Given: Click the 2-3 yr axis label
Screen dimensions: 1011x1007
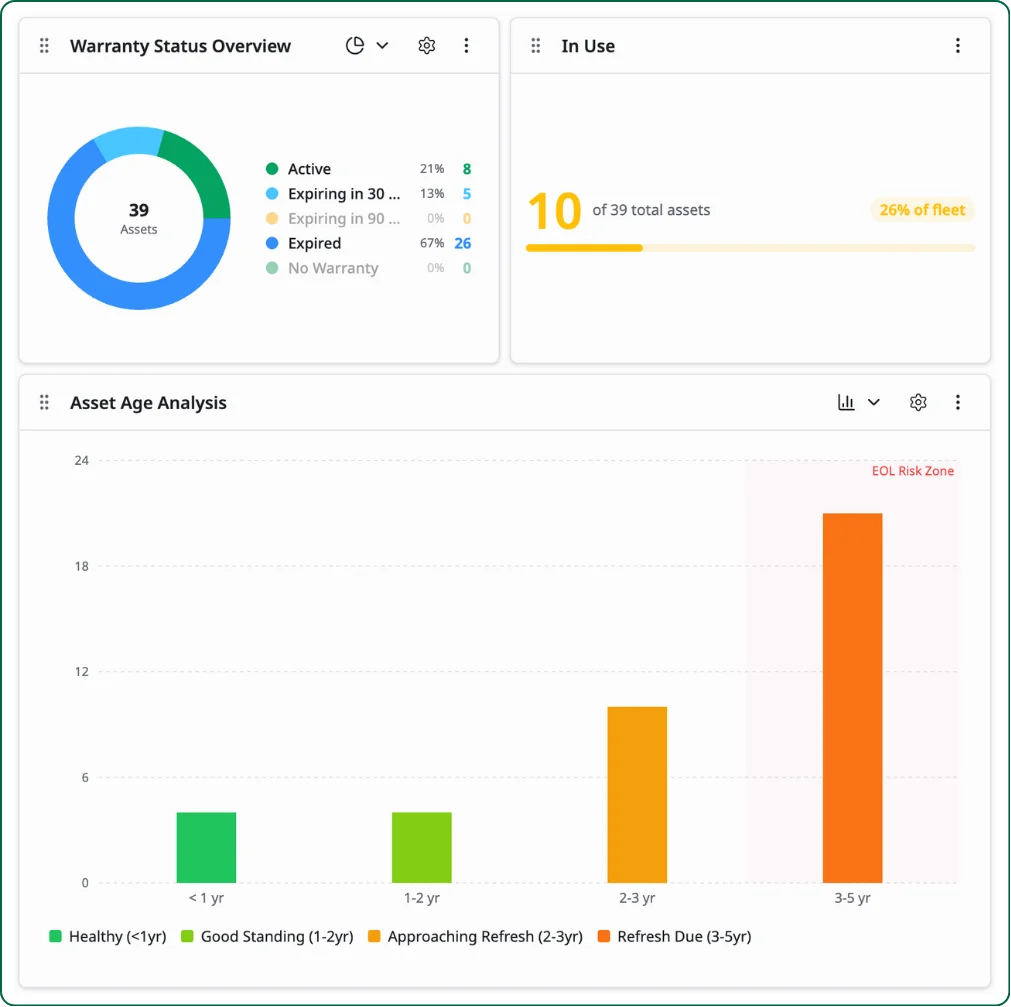Looking at the screenshot, I should (x=637, y=897).
